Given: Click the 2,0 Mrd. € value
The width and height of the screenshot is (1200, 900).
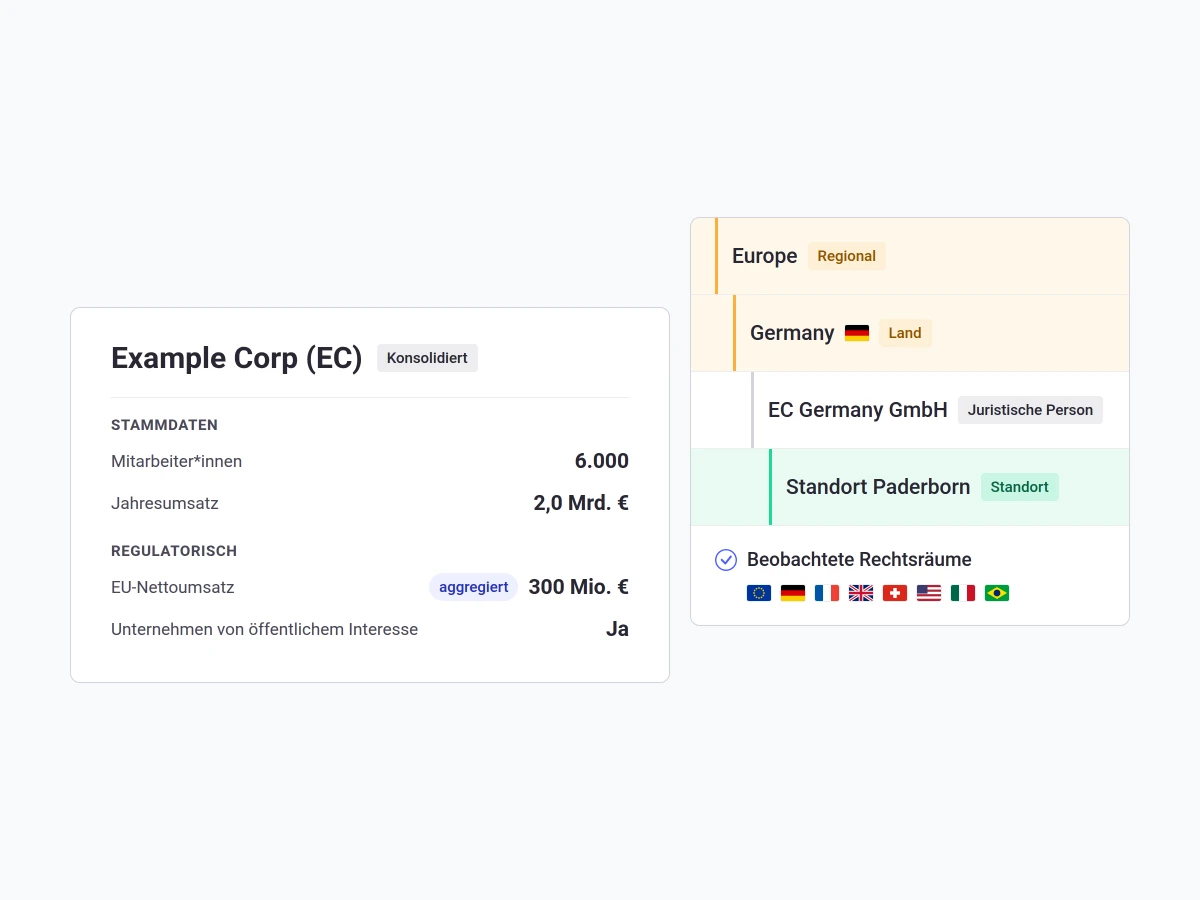Looking at the screenshot, I should tap(581, 503).
